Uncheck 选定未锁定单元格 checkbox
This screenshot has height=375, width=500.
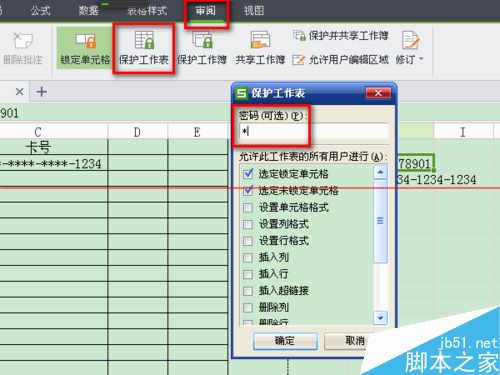pos(248,190)
